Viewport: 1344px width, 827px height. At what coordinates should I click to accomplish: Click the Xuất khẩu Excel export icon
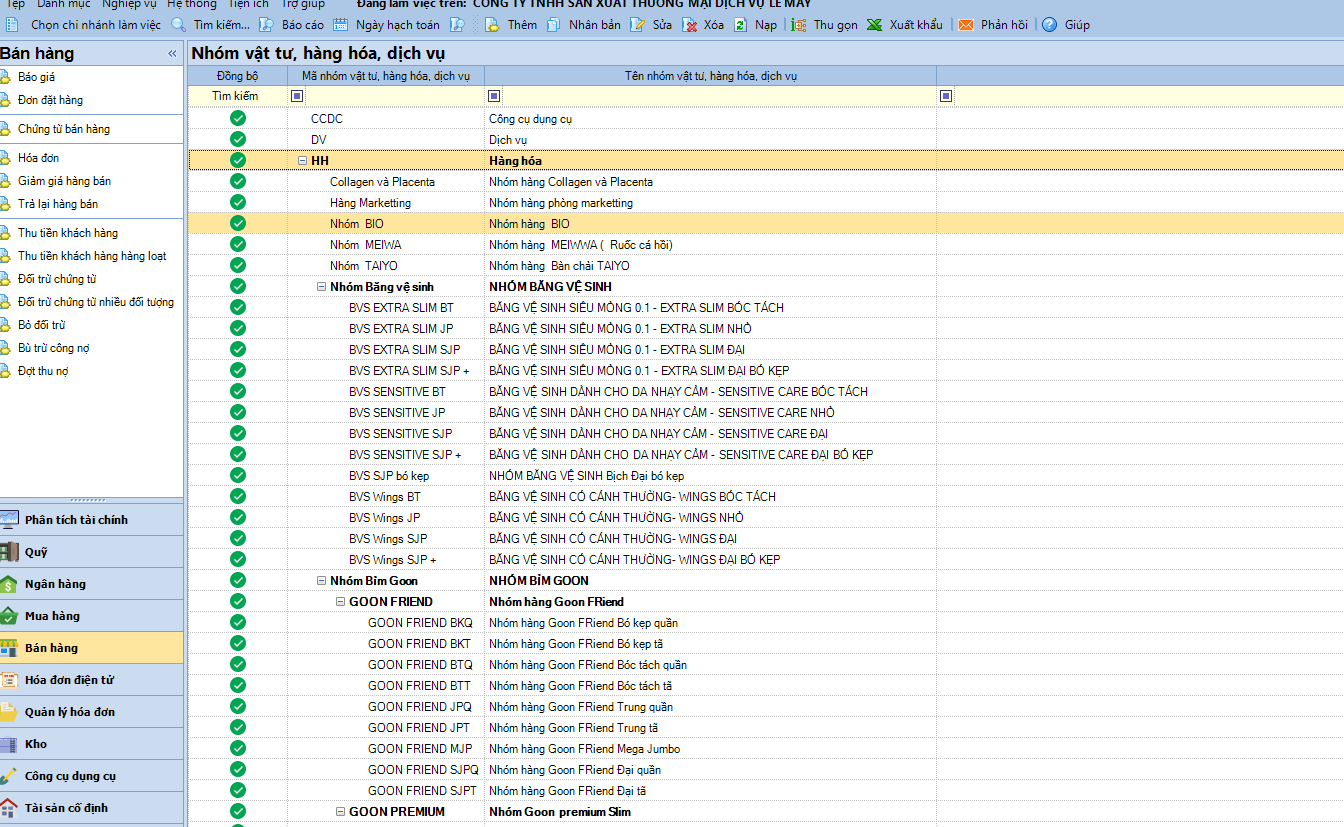click(874, 25)
